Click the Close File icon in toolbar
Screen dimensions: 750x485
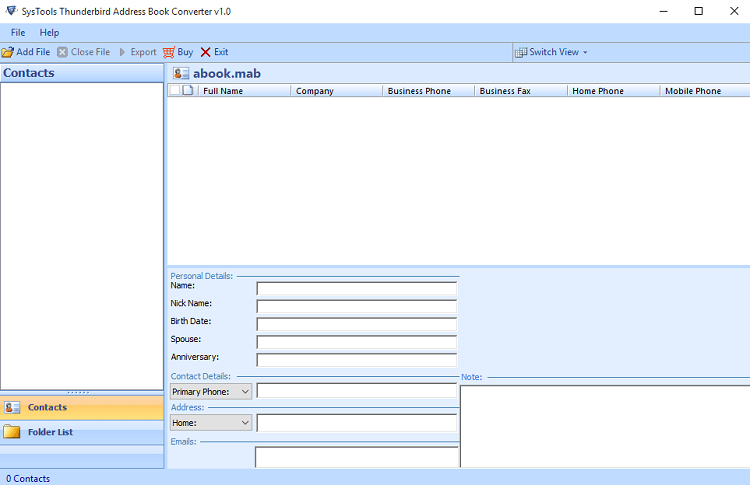pos(62,52)
